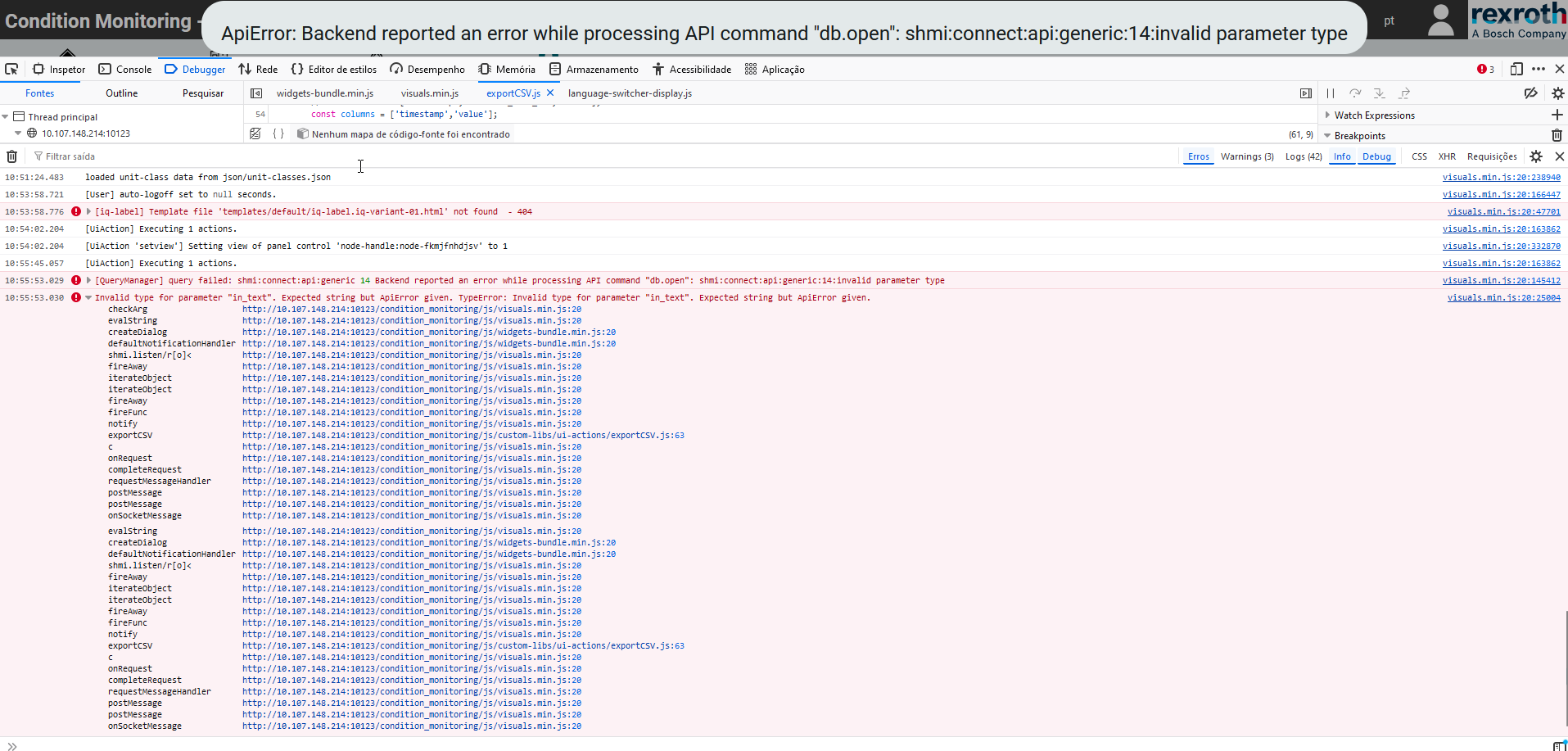Expand the Watch Expressions section
The width and height of the screenshot is (1568, 751).
click(x=1327, y=115)
